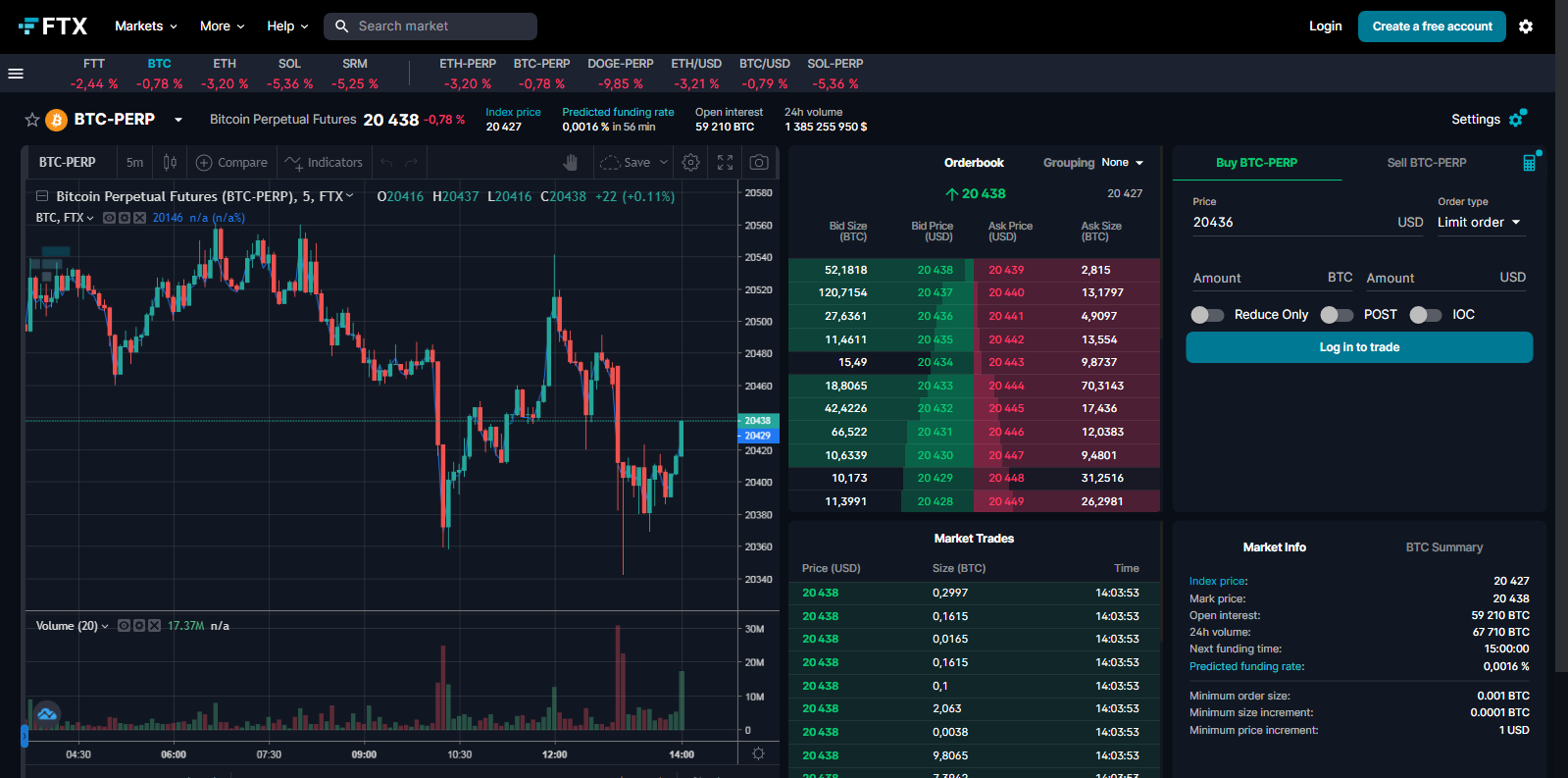Click the TradingView logo on chart
Viewport: 1568px width, 778px height.
46,714
